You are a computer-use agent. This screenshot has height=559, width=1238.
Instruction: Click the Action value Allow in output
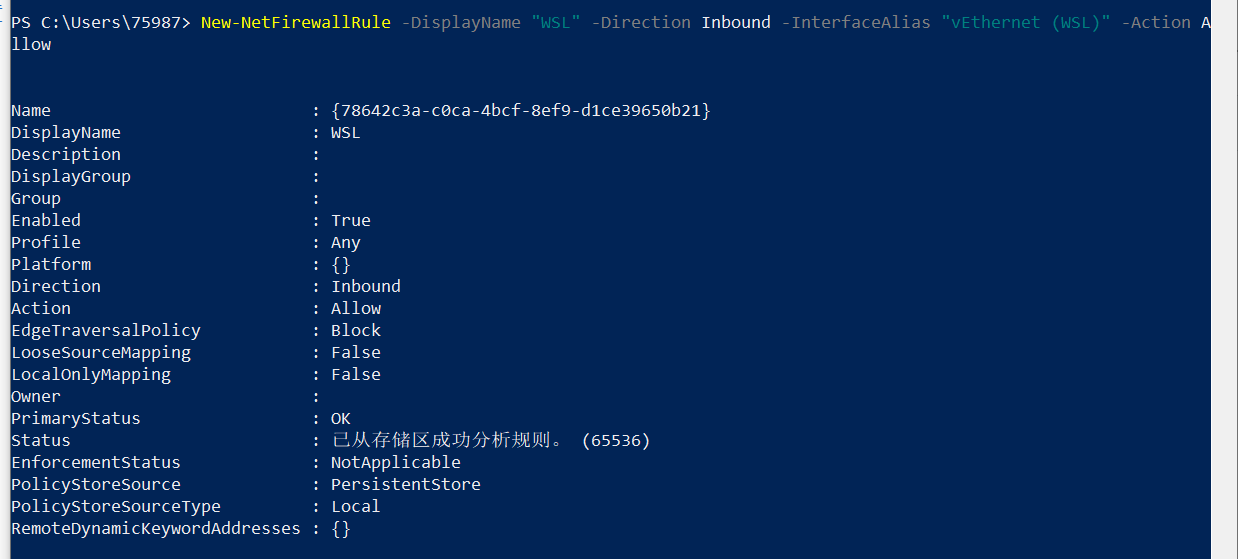356,309
